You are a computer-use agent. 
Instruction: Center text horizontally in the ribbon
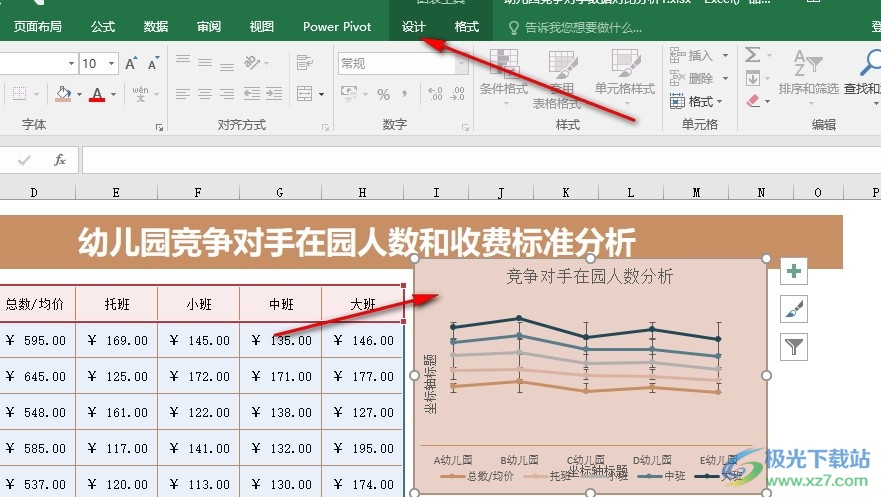205,94
